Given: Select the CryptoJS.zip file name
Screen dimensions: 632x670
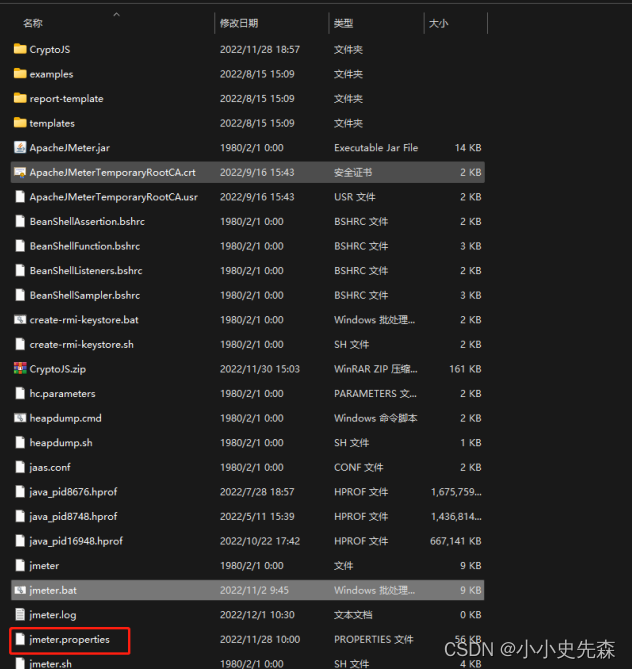Looking at the screenshot, I should 58,369.
